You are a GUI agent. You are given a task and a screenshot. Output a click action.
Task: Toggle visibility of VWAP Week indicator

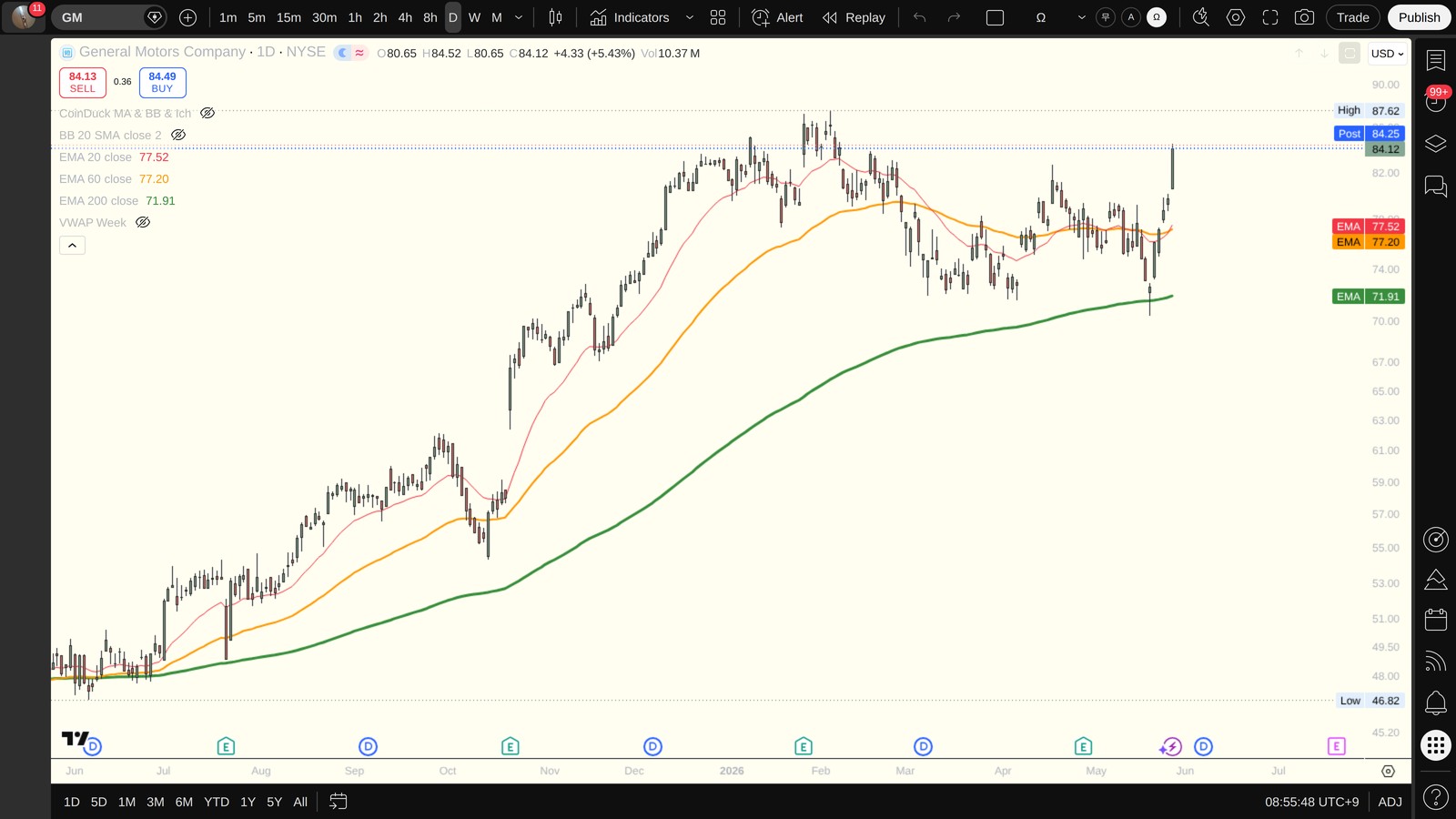click(x=143, y=223)
